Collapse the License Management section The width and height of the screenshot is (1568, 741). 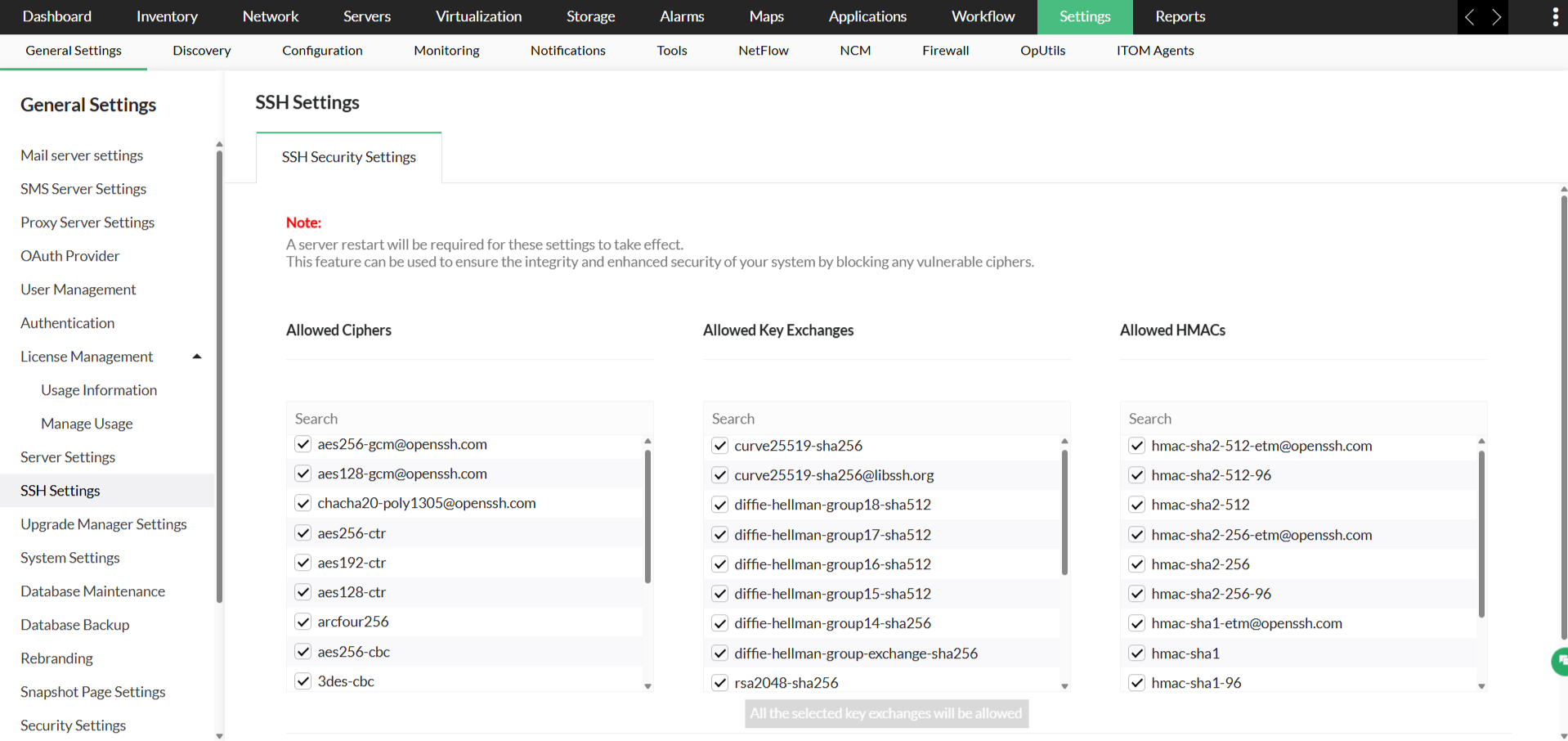tap(196, 357)
